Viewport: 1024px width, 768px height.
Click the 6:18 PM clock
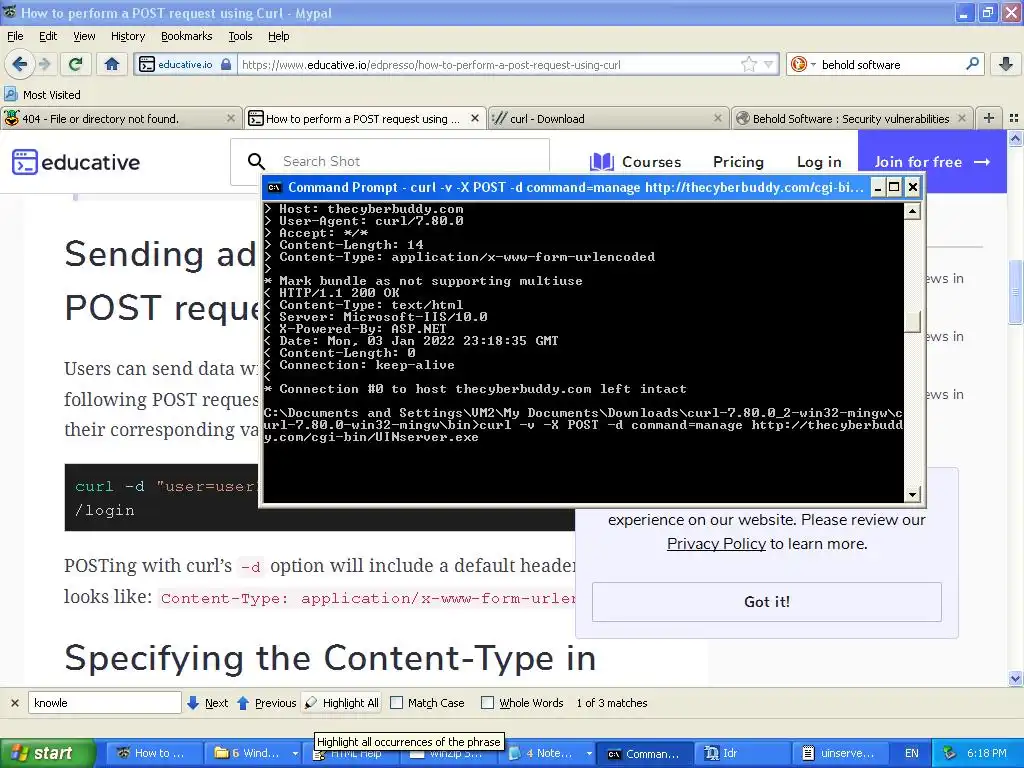point(986,754)
